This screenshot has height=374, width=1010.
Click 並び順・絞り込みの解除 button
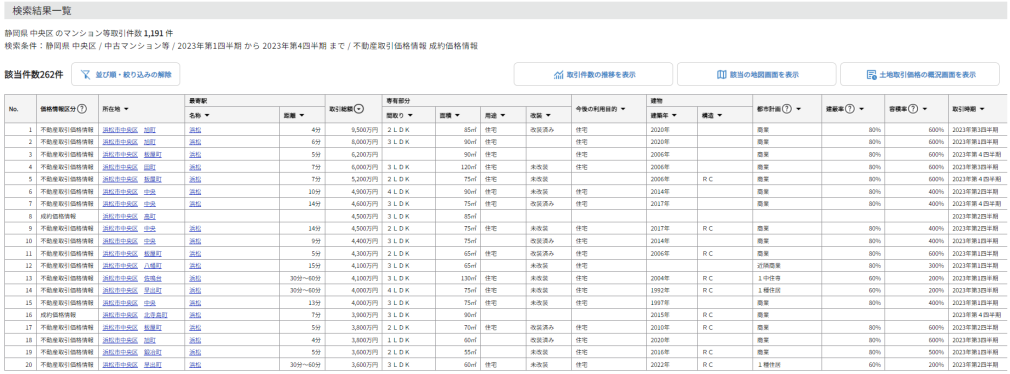coord(126,75)
